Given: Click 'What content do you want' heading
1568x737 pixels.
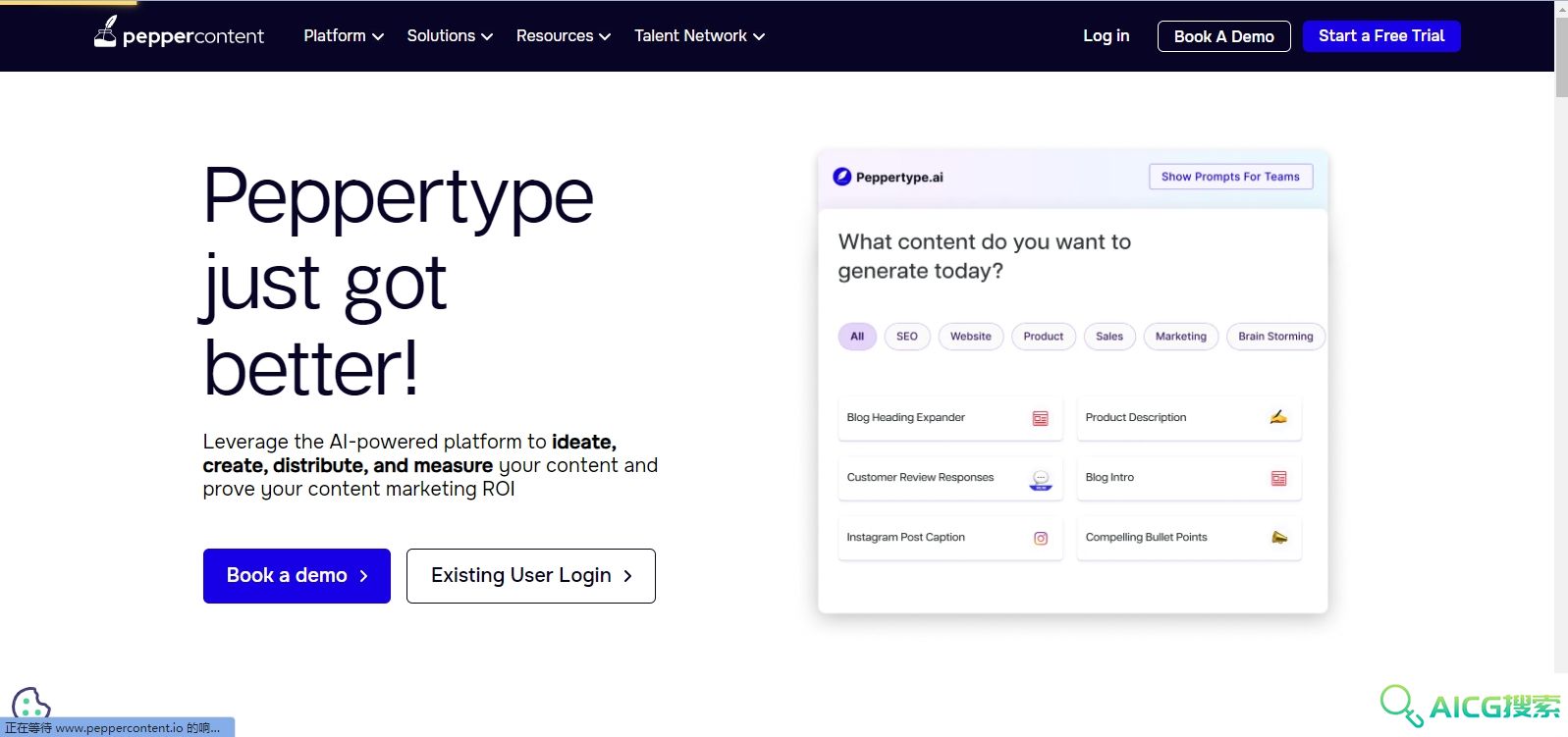Looking at the screenshot, I should coord(985,256).
